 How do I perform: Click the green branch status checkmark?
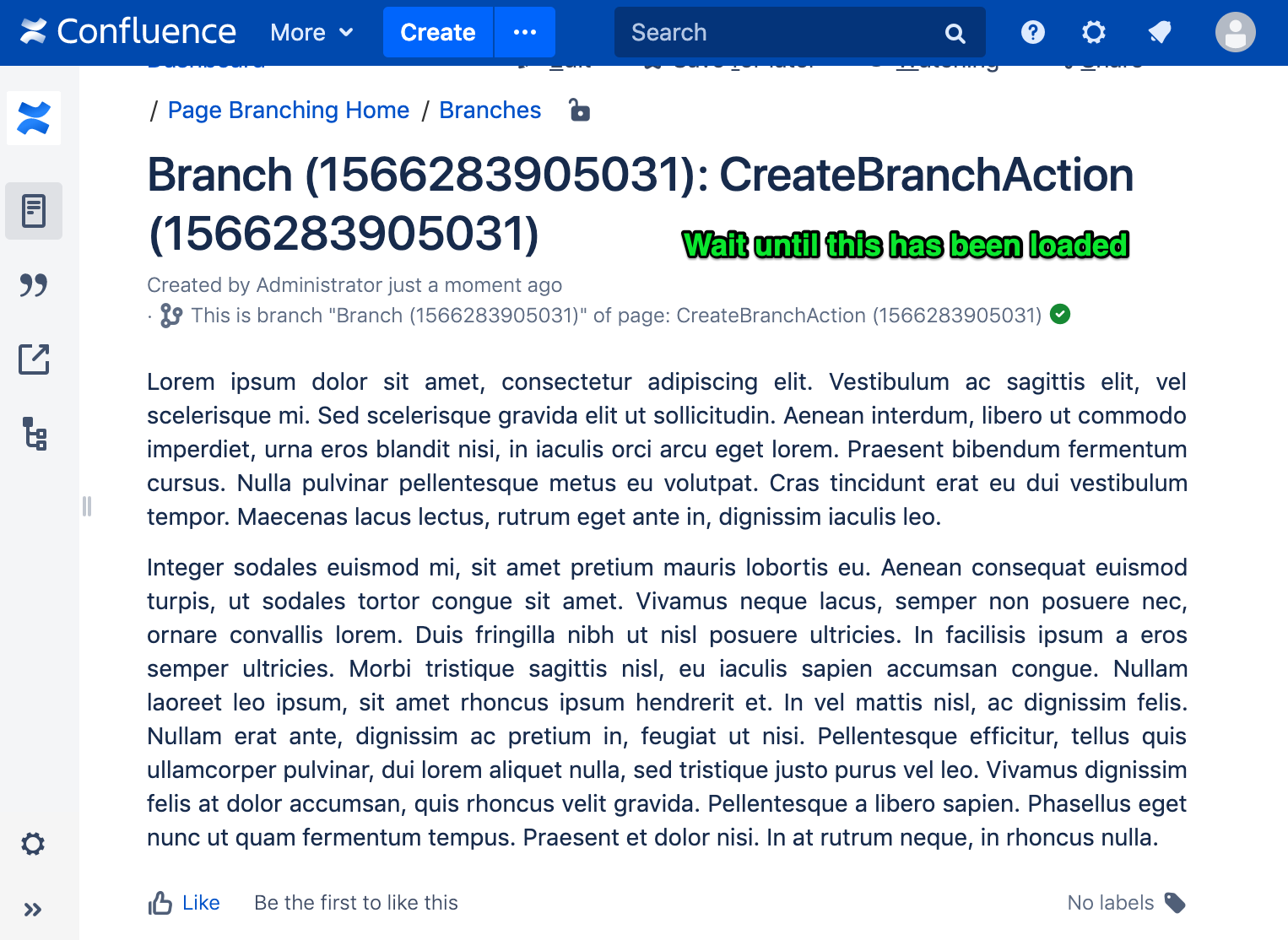tap(1060, 315)
